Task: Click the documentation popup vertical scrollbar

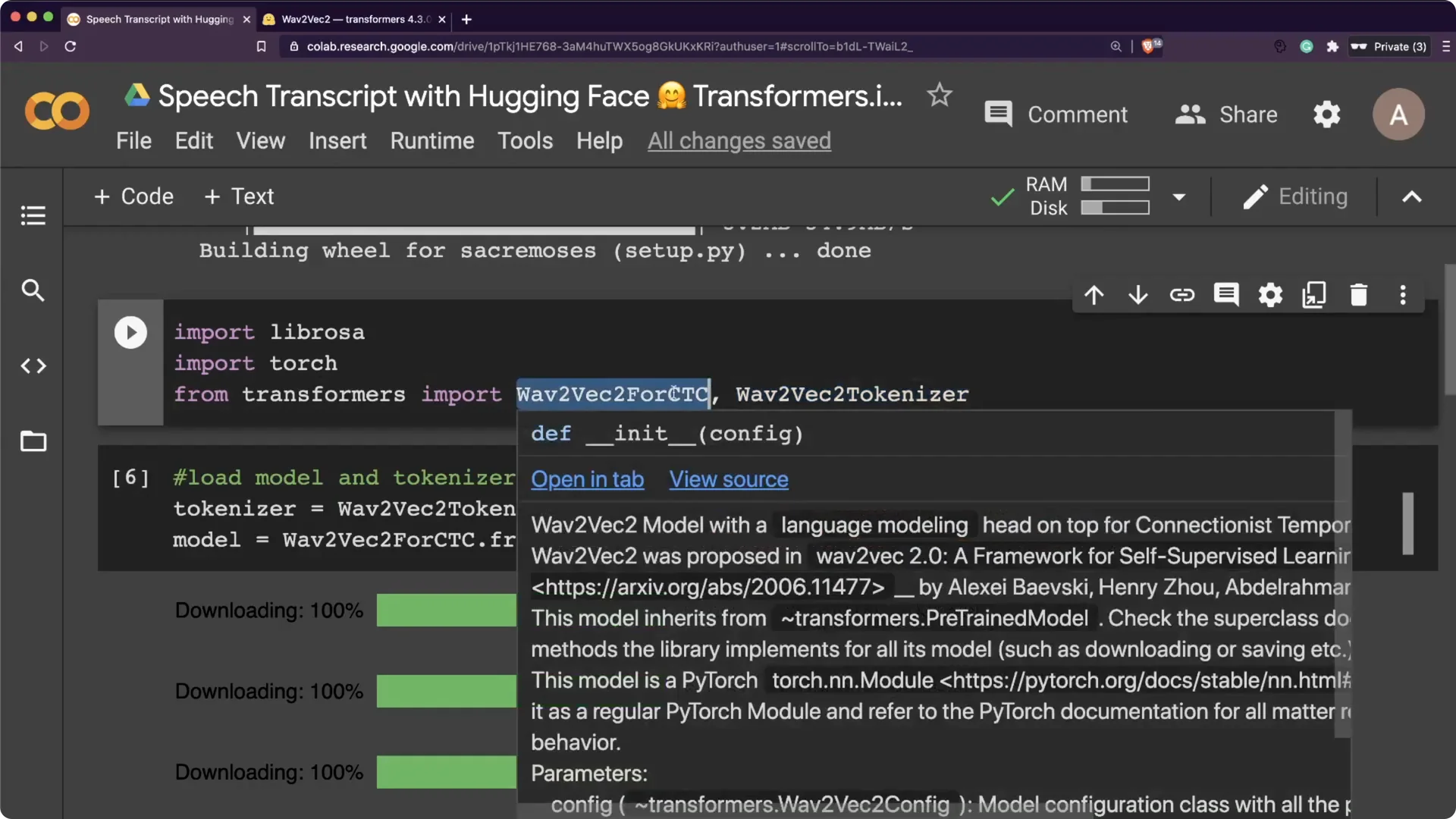Action: (x=1408, y=523)
